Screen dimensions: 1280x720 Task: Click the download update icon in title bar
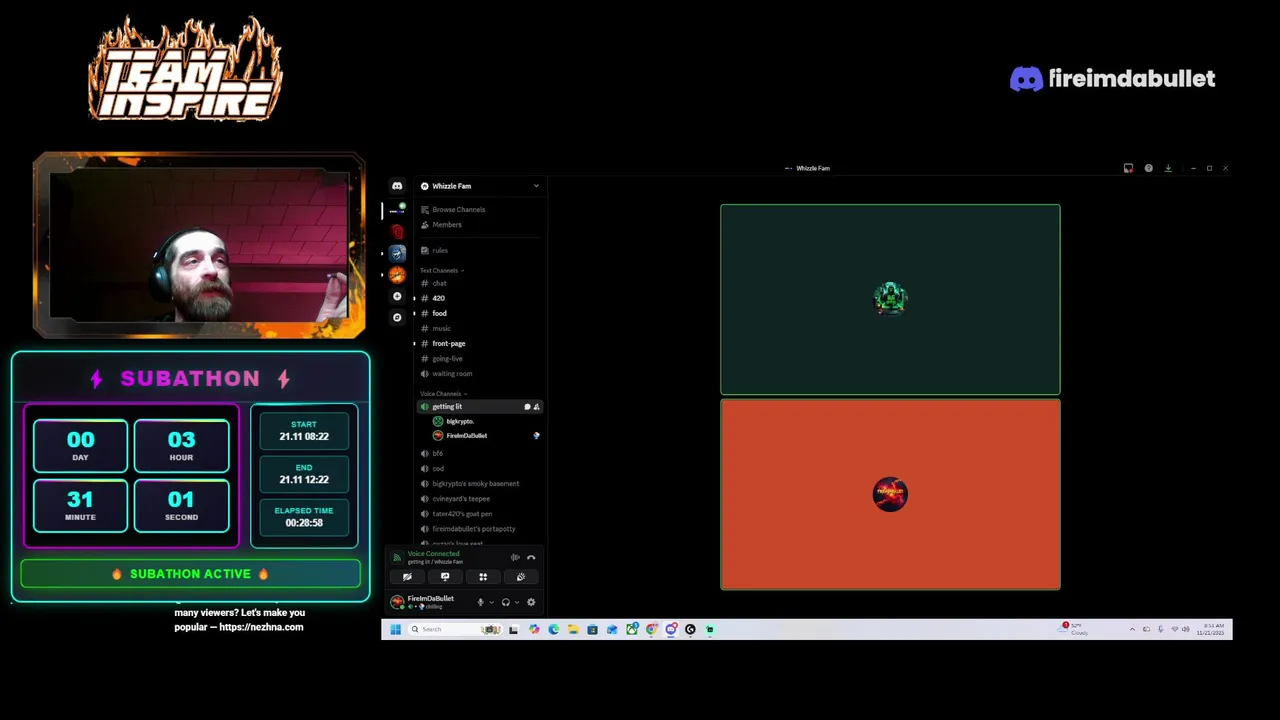(1168, 168)
